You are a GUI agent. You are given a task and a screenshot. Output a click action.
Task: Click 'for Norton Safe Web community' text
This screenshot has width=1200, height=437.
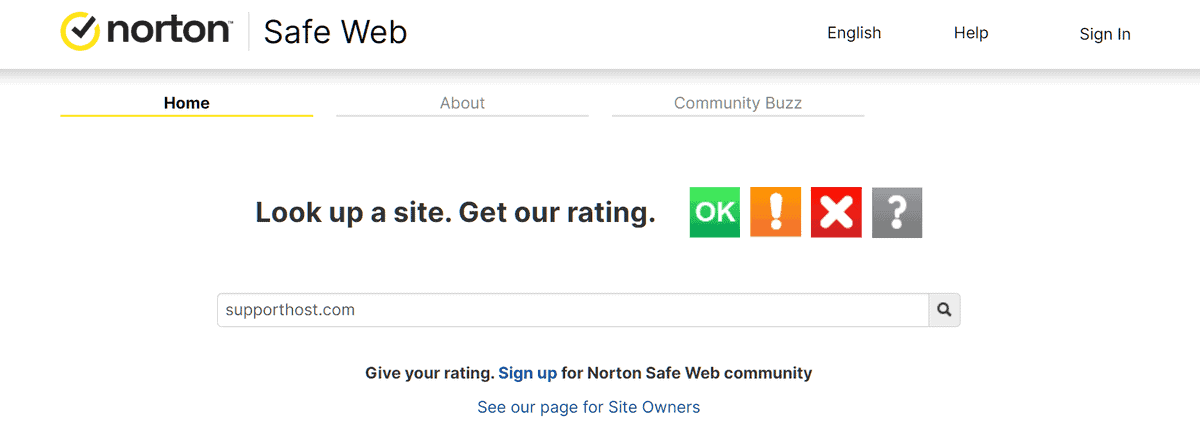[x=686, y=373]
